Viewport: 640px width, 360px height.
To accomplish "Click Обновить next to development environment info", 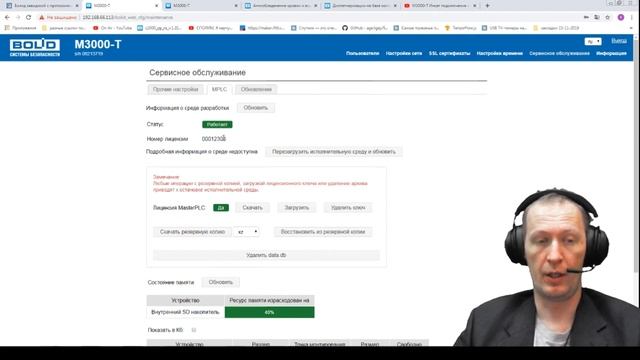I will 256,108.
